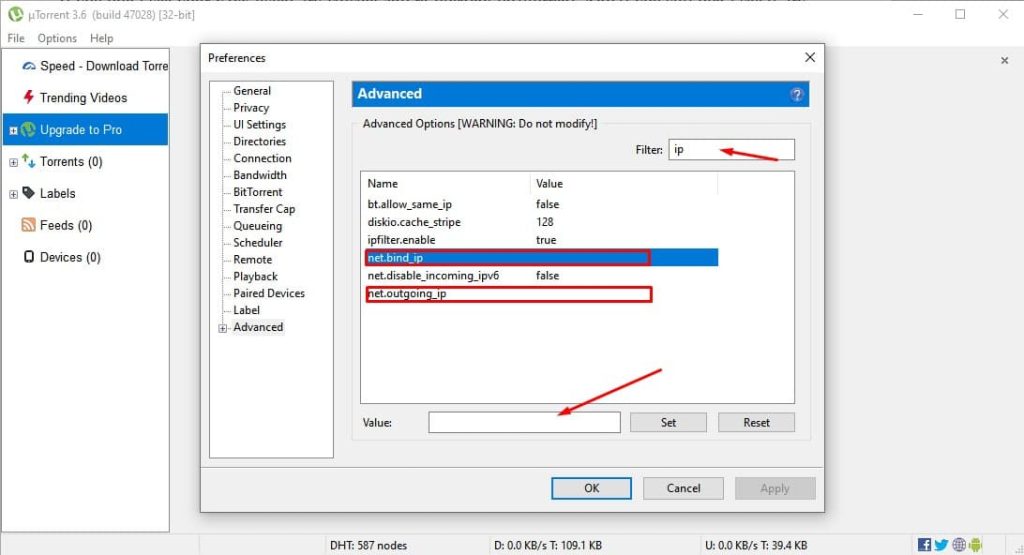
Task: Click the OK button
Action: pos(591,488)
